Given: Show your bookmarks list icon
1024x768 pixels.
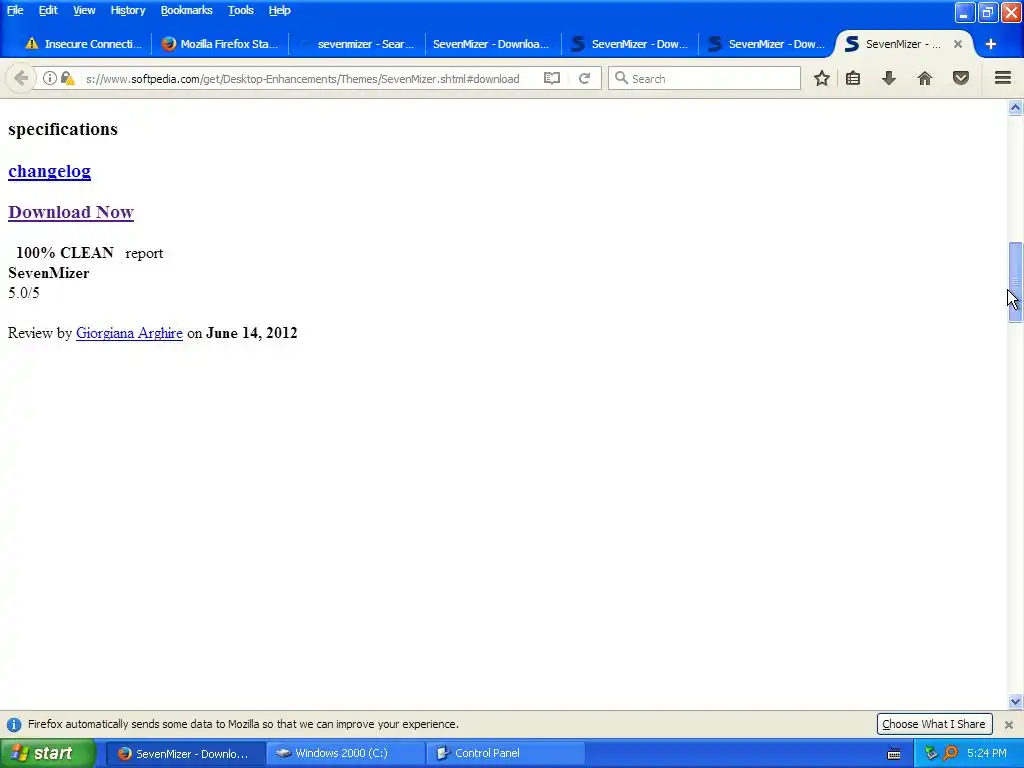Looking at the screenshot, I should click(x=853, y=78).
